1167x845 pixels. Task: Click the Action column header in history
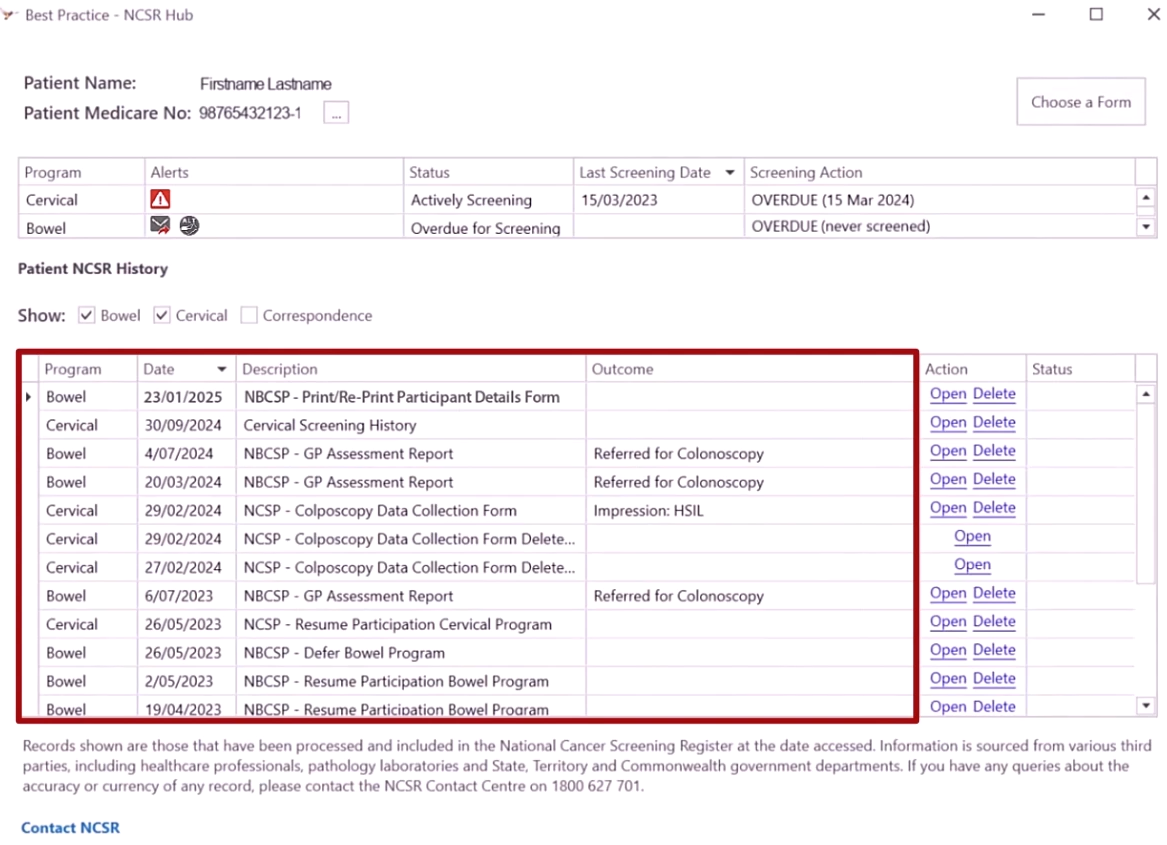pyautogui.click(x=973, y=369)
